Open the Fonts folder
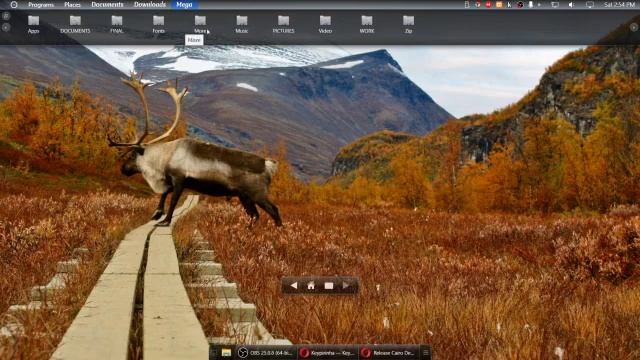 158,24
